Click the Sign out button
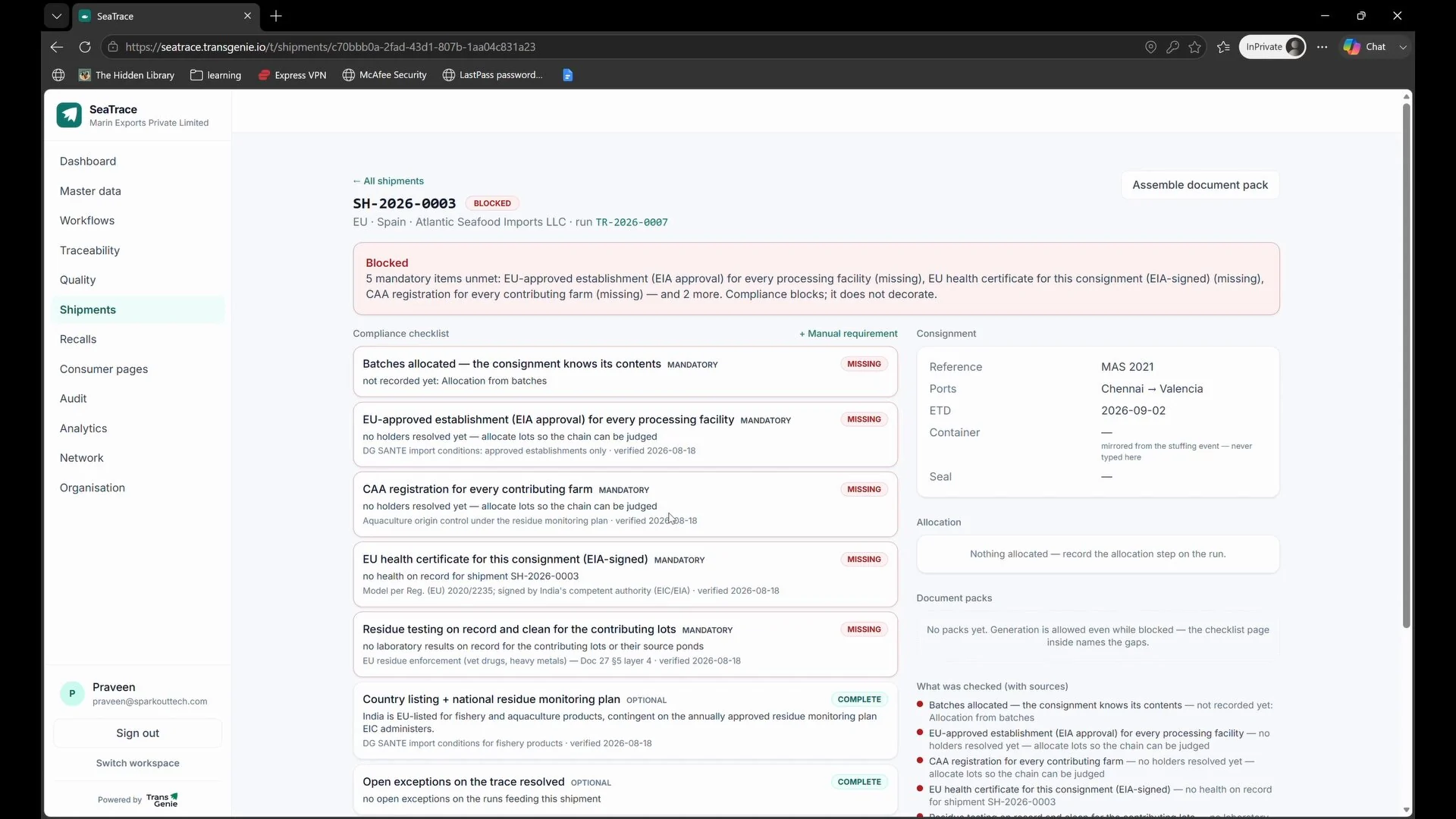Viewport: 1456px width, 819px height. point(137,733)
